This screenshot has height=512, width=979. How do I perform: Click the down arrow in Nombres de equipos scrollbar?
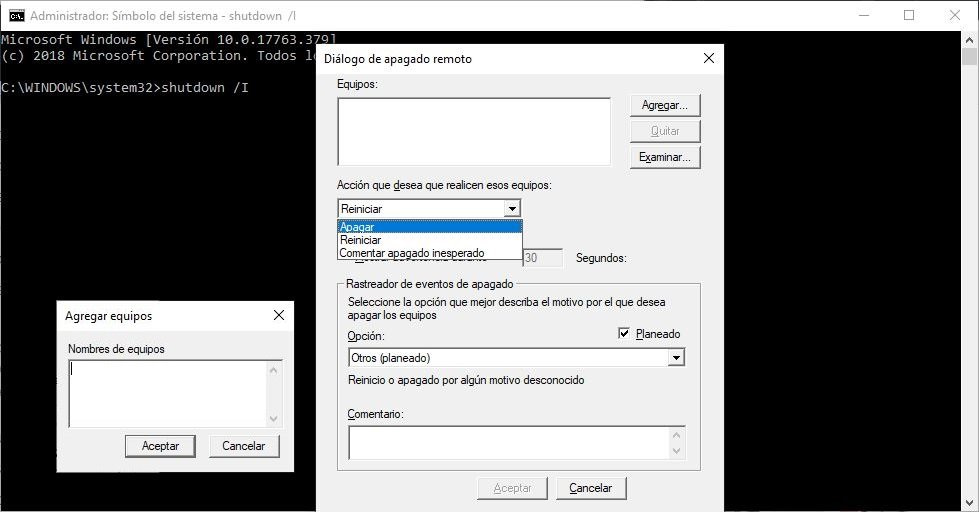tap(273, 419)
